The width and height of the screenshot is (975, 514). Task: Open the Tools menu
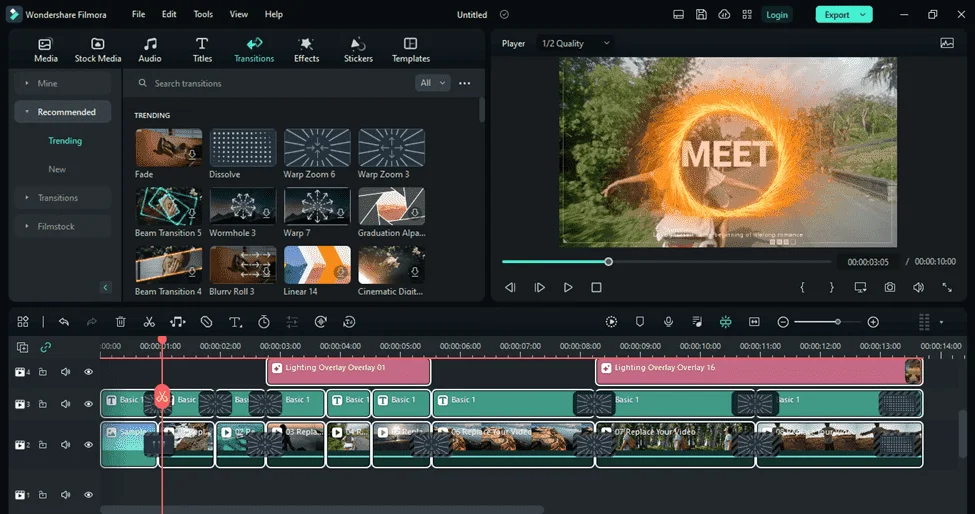[203, 14]
